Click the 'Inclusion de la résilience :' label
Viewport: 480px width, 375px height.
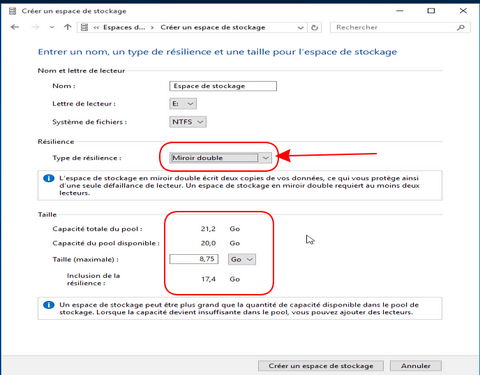pyautogui.click(x=93, y=279)
